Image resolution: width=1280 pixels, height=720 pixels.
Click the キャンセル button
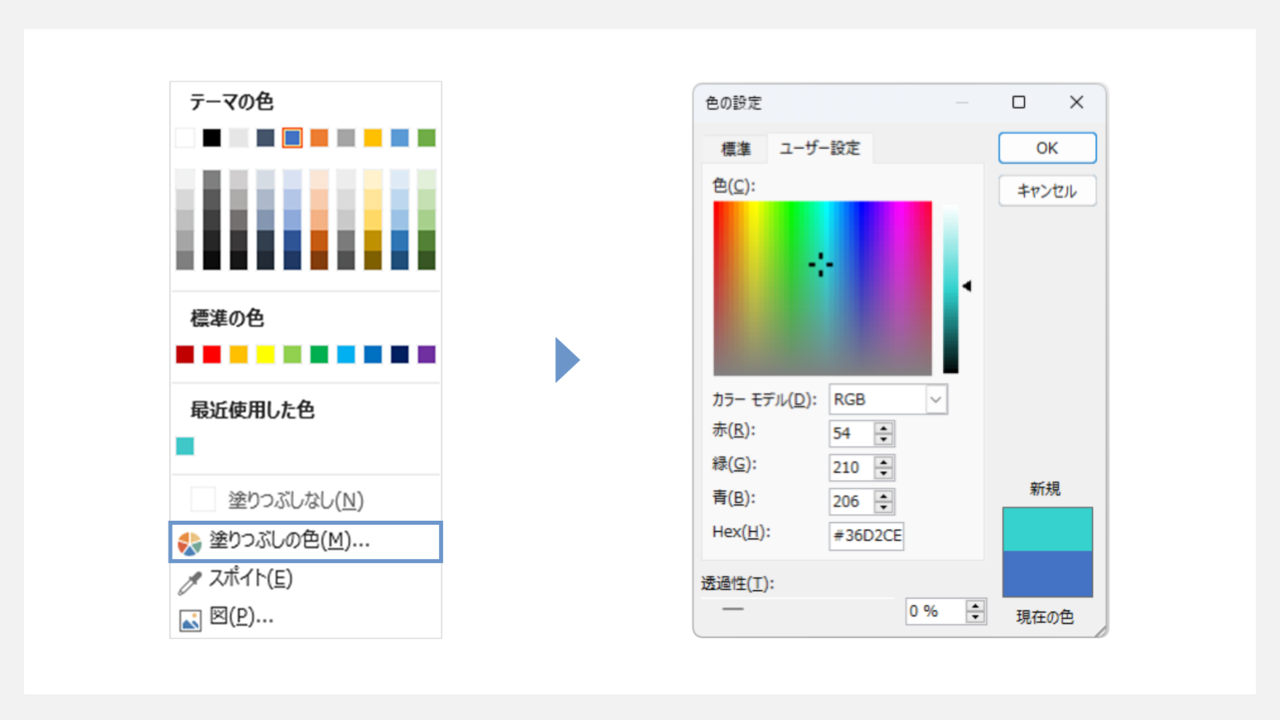(x=1046, y=191)
